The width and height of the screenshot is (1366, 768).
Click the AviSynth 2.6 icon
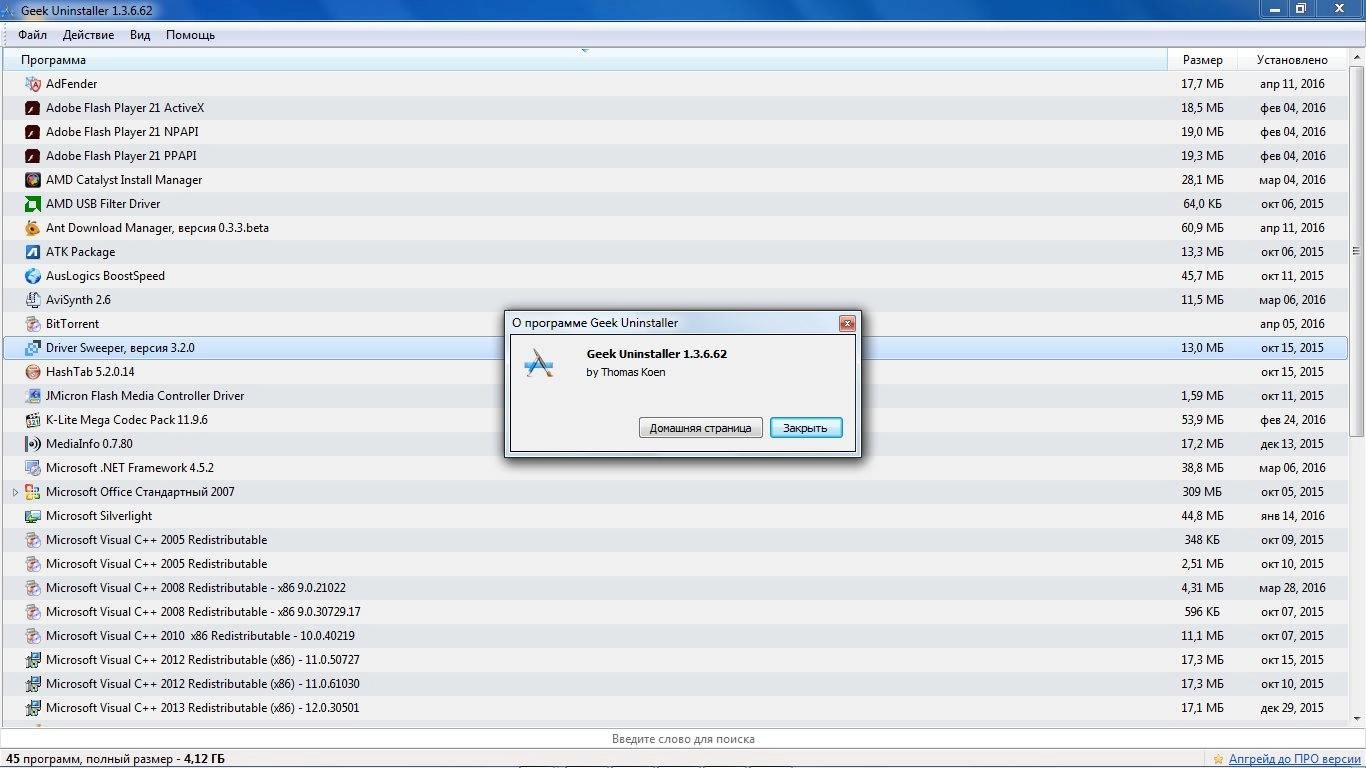pyautogui.click(x=33, y=300)
